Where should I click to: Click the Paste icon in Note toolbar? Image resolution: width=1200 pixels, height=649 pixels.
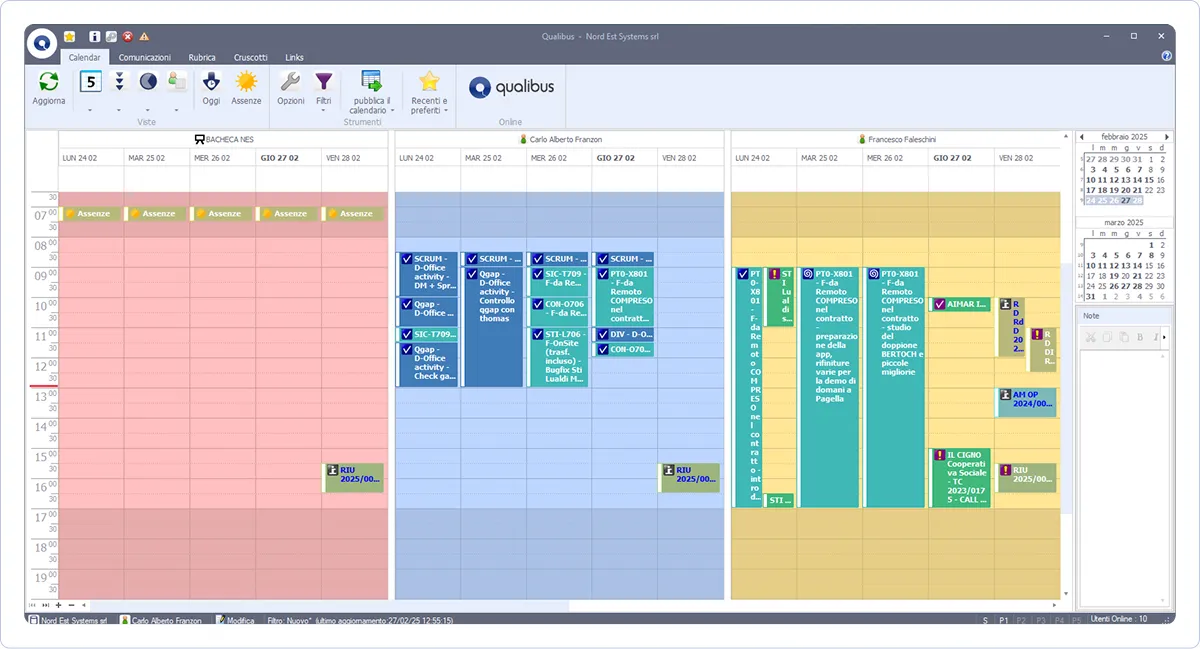coord(1124,338)
